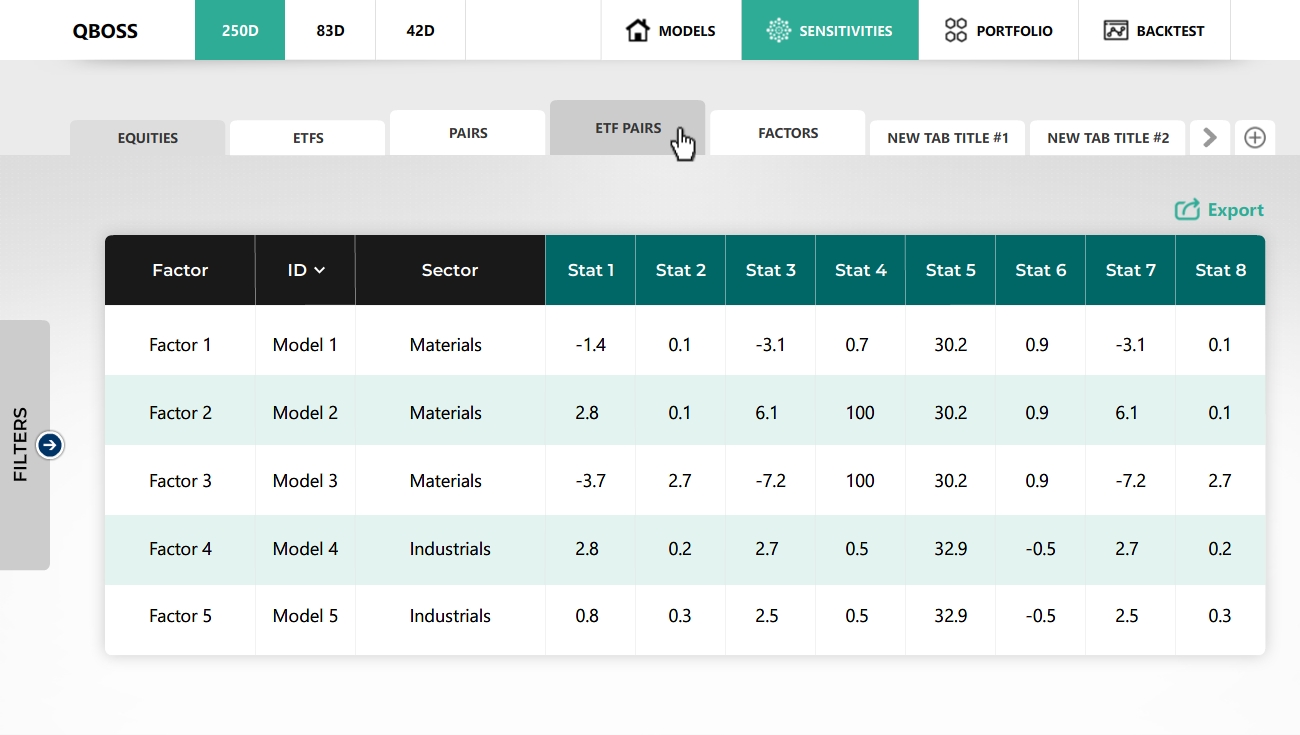Viewport: 1300px width, 735px height.
Task: Click the QBOSS logo text
Action: (x=105, y=30)
